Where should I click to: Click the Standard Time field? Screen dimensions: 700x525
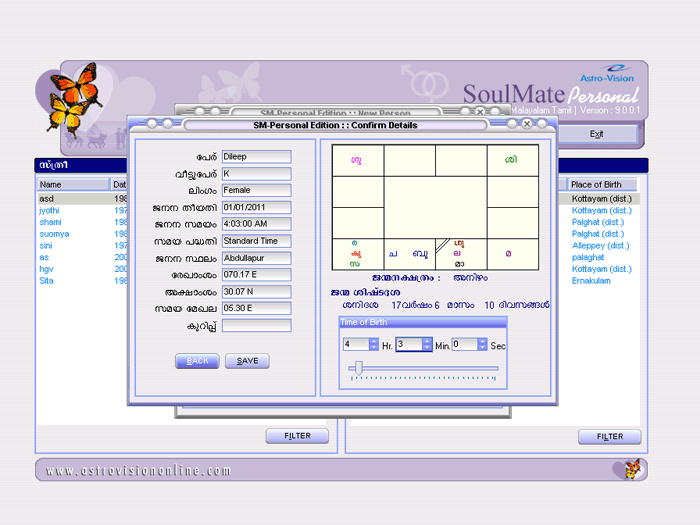click(257, 241)
